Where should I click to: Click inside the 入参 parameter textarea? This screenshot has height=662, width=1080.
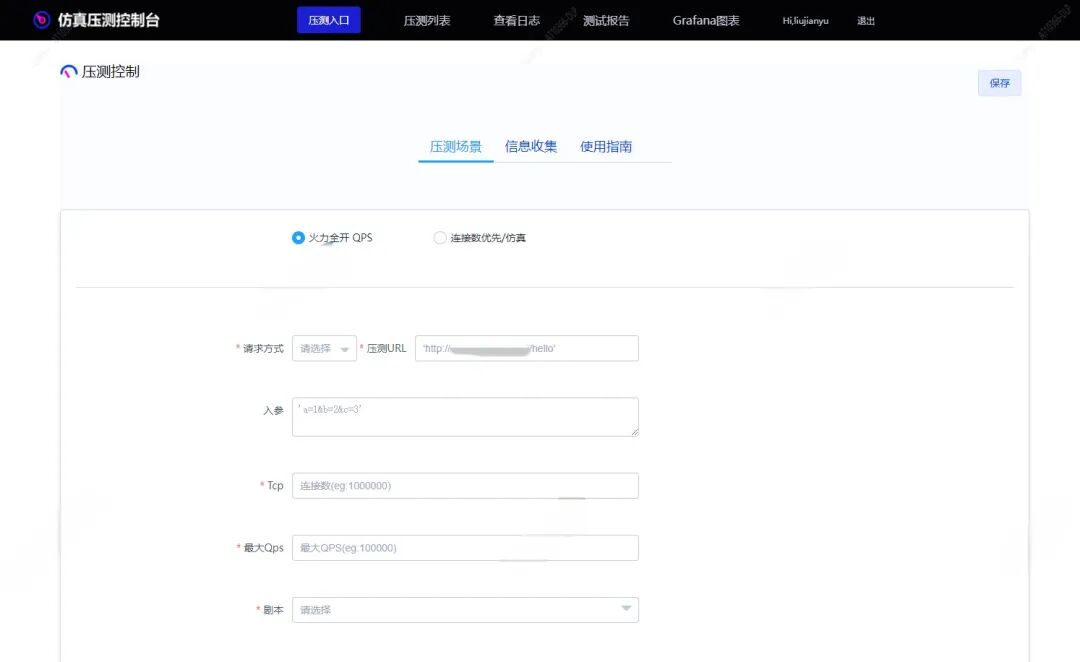[465, 416]
